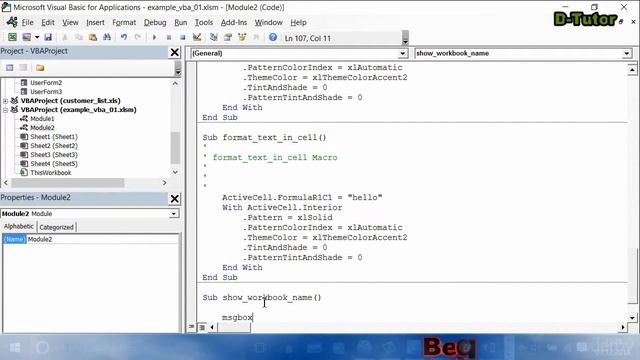The height and width of the screenshot is (360, 640).
Task: Switch to the Alphabetic properties tab
Action: click(19, 227)
